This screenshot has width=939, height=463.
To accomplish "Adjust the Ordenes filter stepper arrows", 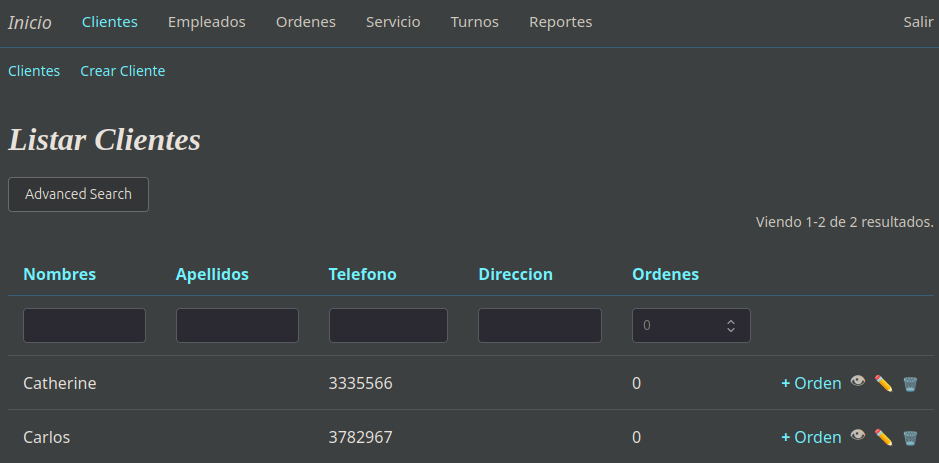I will [x=731, y=326].
